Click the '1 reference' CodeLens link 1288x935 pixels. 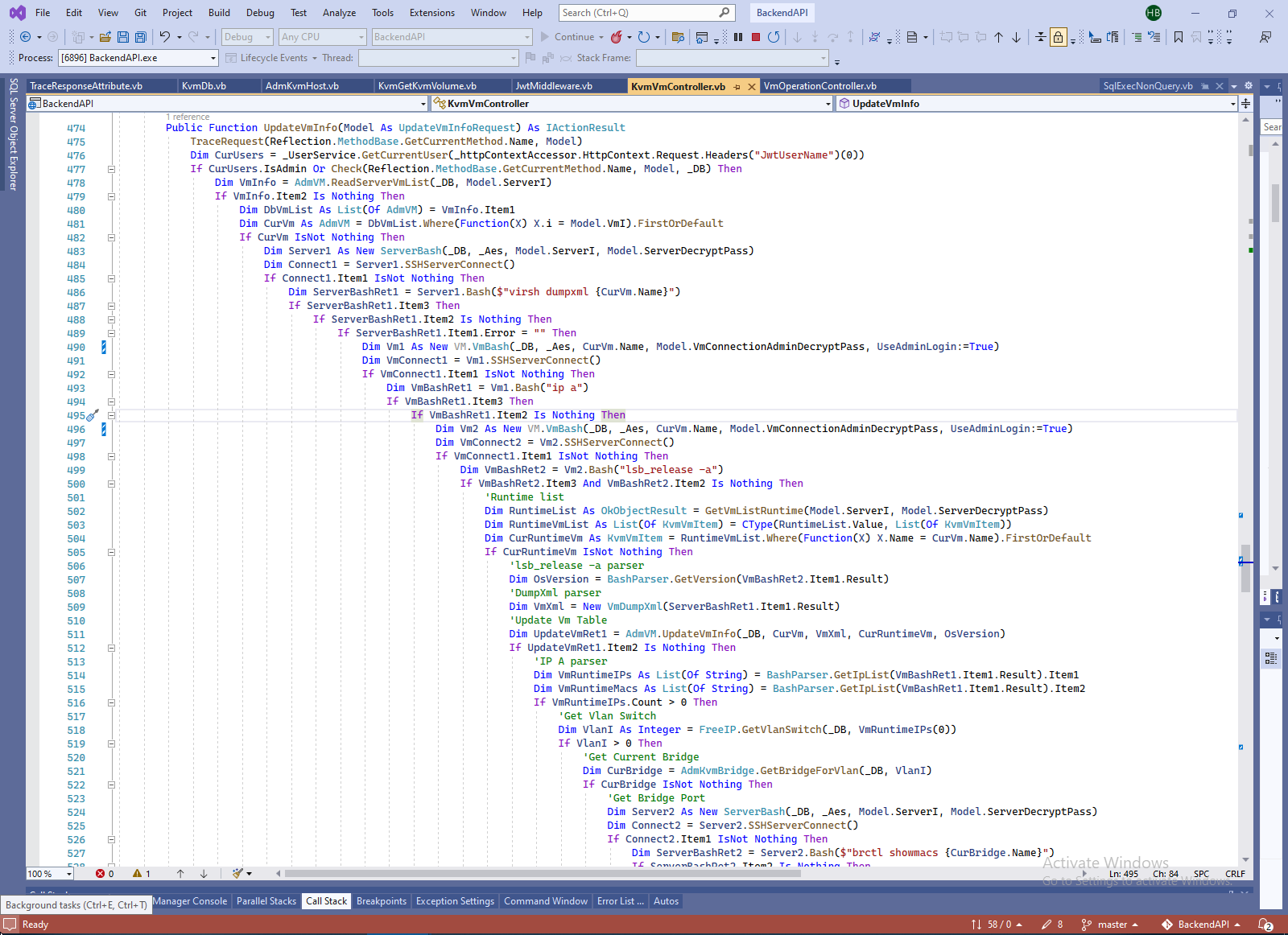188,117
